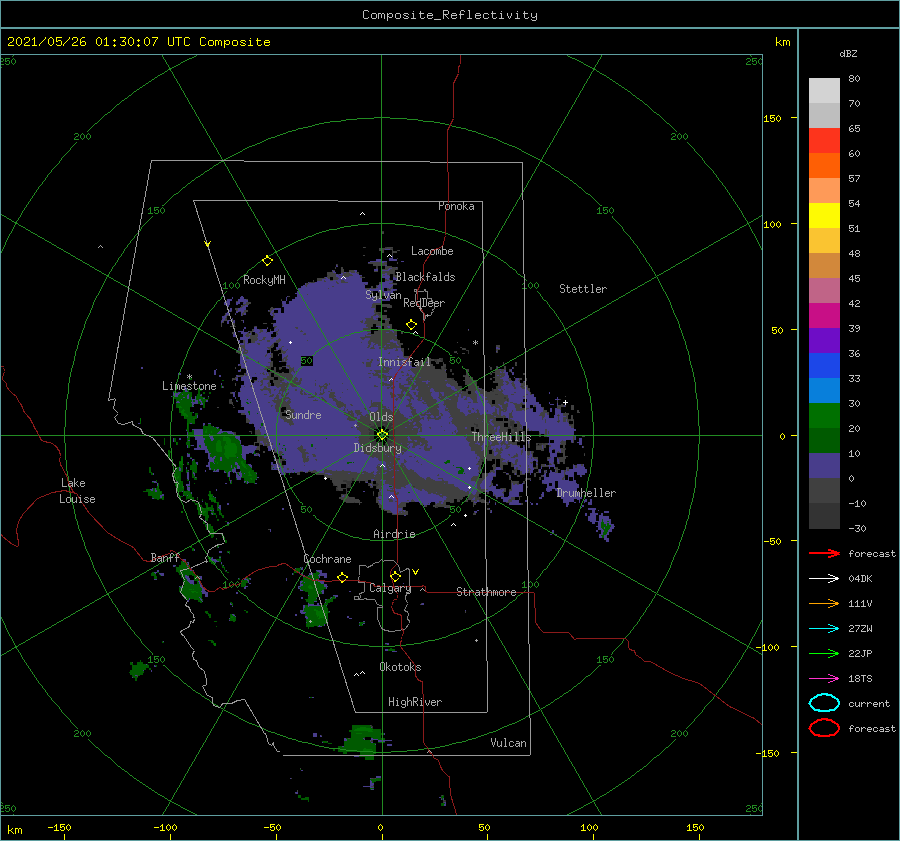Click the Calgary city label
The height and width of the screenshot is (841, 900).
coord(390,588)
